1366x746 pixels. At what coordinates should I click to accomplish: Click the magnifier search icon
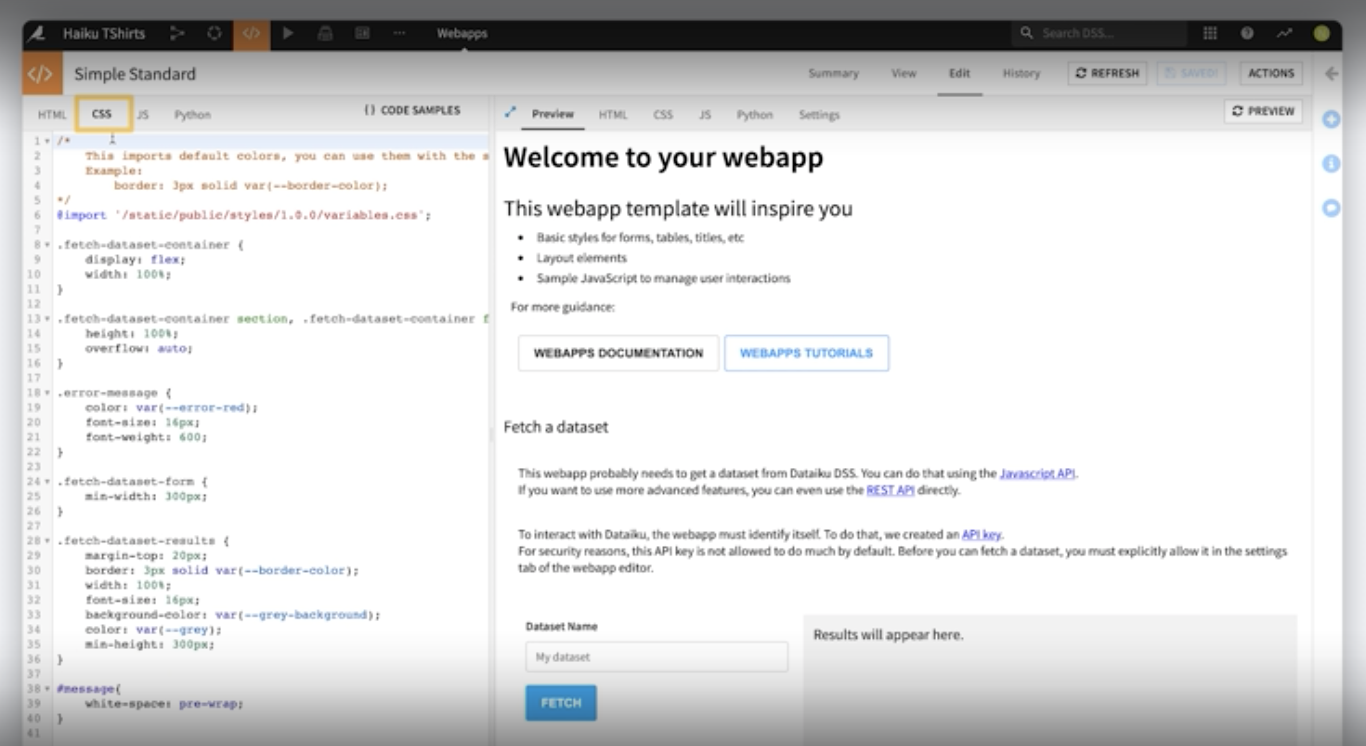tap(1026, 33)
